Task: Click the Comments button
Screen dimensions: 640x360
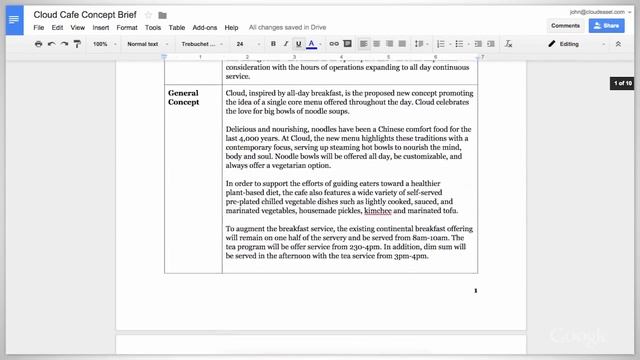Action: pyautogui.click(x=565, y=25)
